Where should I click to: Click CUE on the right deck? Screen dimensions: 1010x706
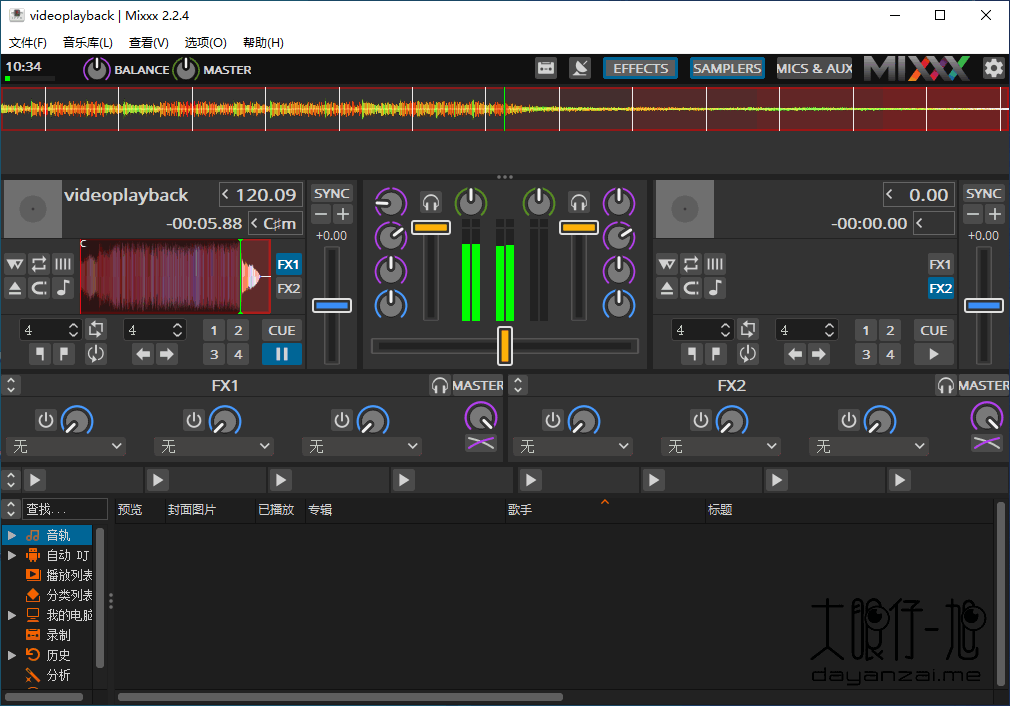coord(933,330)
